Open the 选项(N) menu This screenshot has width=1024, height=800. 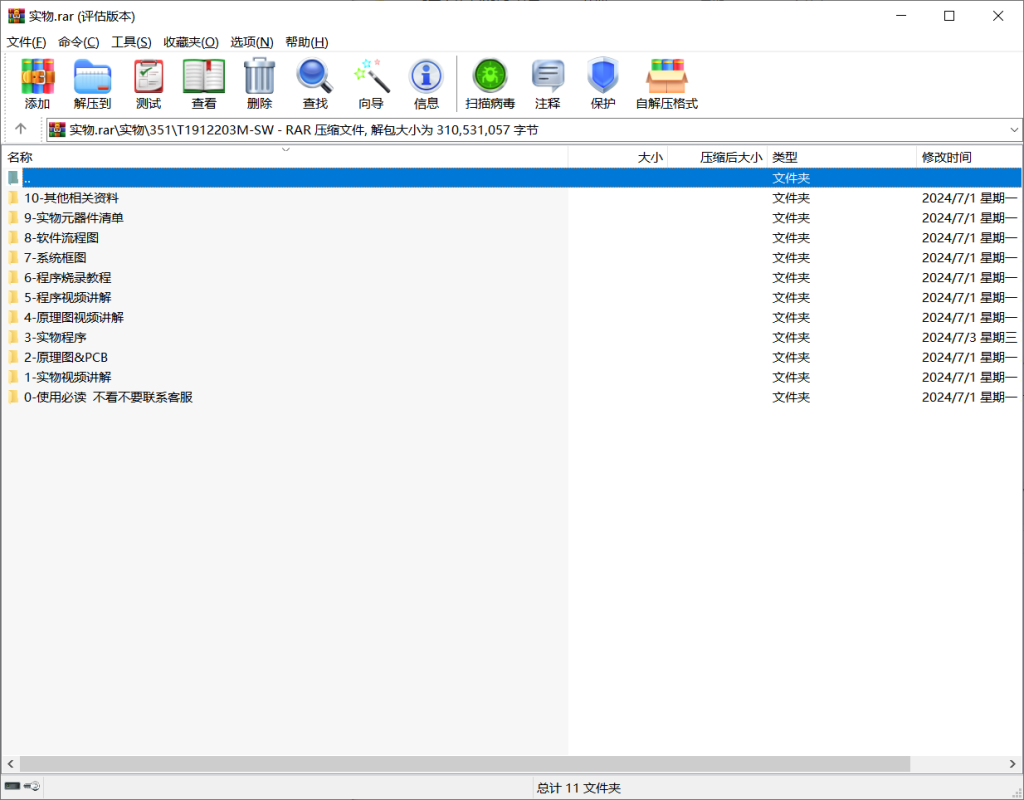(x=251, y=42)
